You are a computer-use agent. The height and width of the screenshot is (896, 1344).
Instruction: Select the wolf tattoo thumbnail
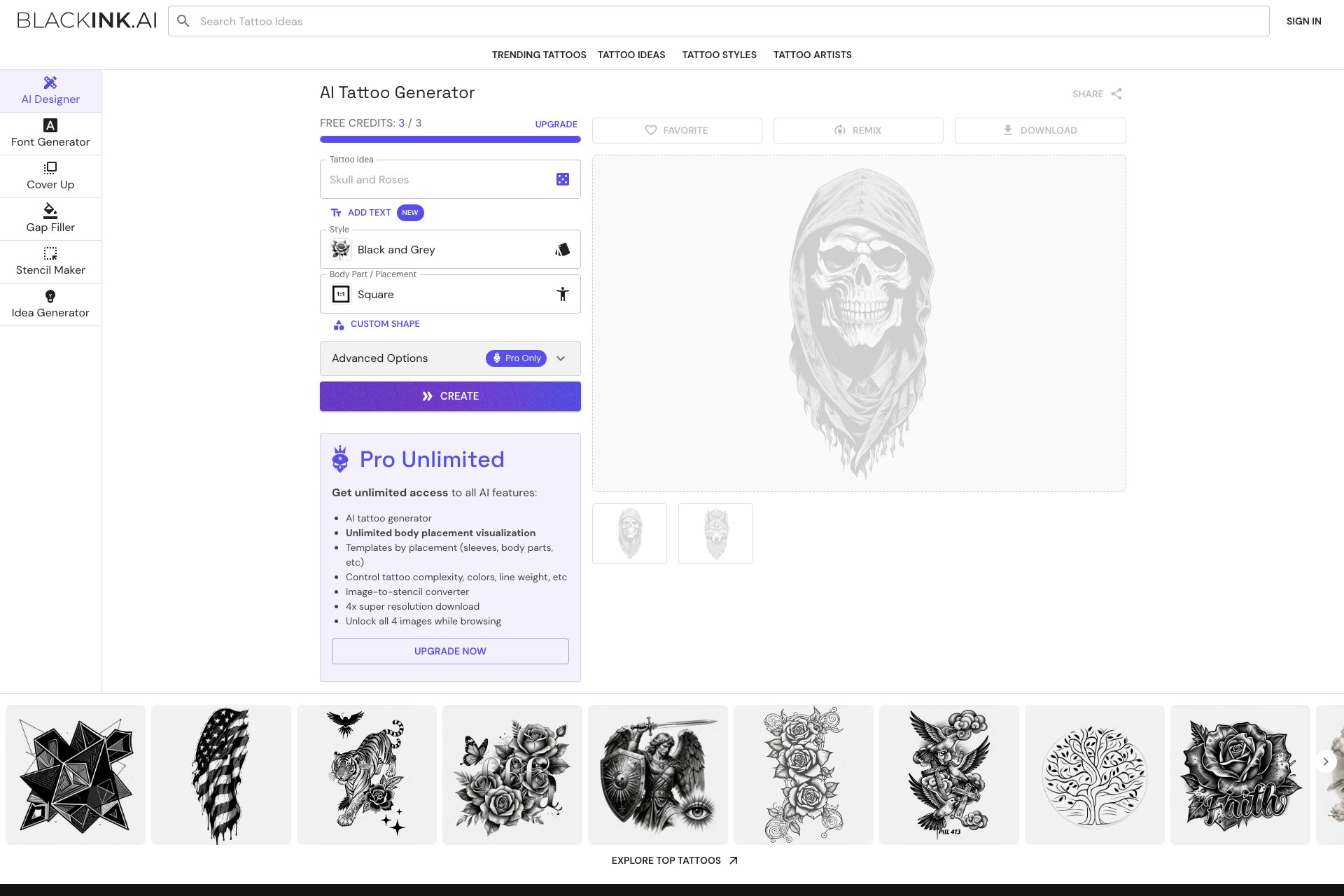[715, 533]
